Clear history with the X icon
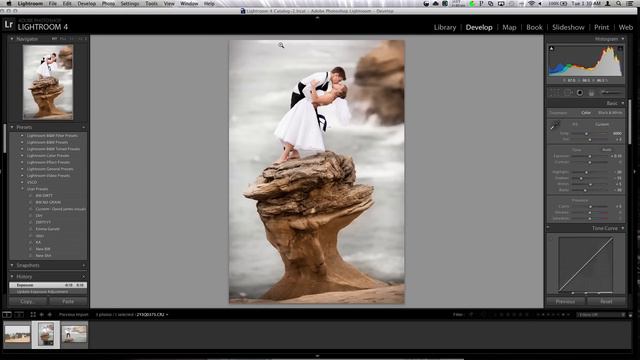The width and height of the screenshot is (640, 360). (84, 276)
